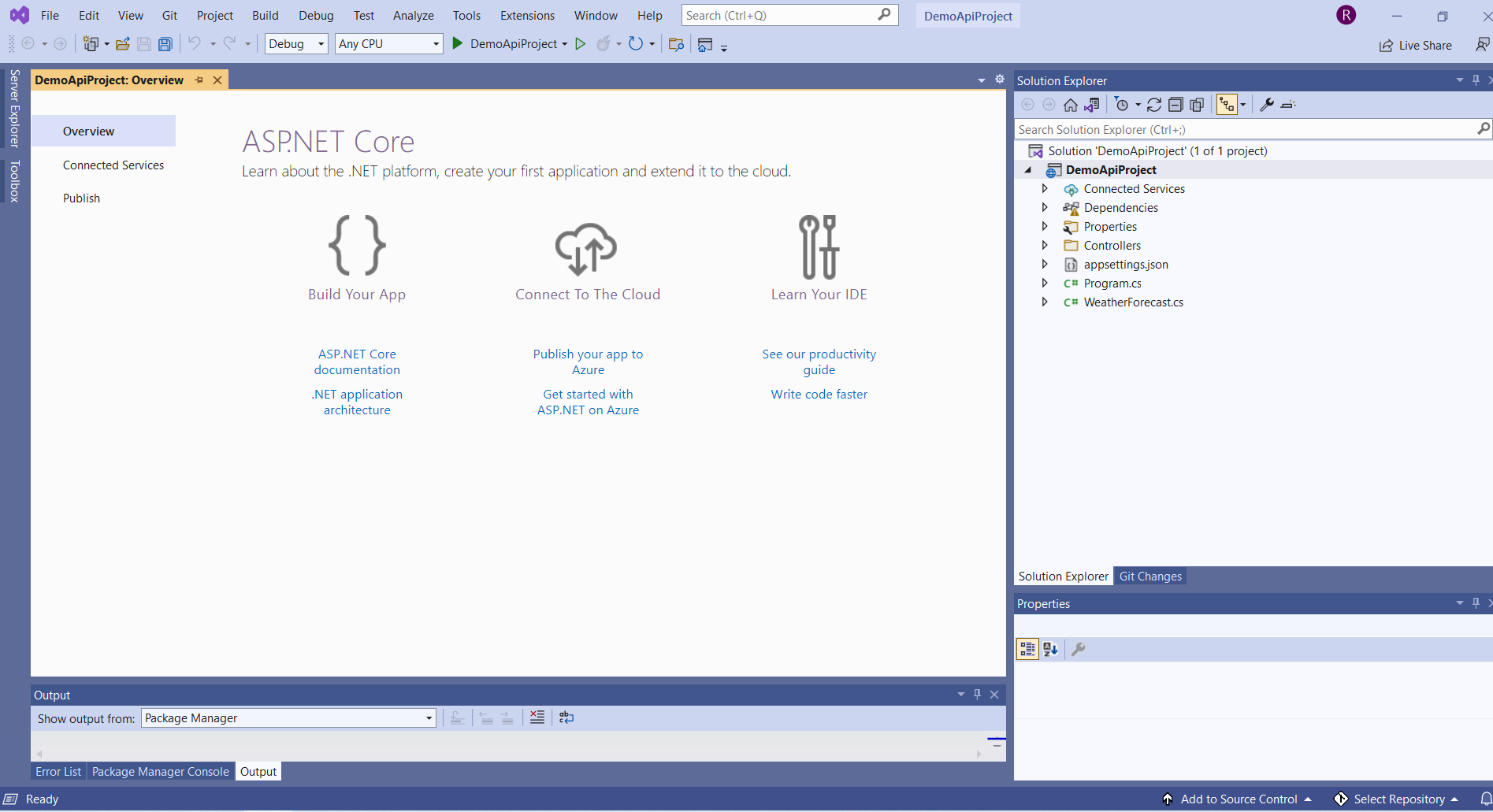Screen dimensions: 1493x812
Task: Open the Publish your app to Azure link
Action: pos(588,362)
